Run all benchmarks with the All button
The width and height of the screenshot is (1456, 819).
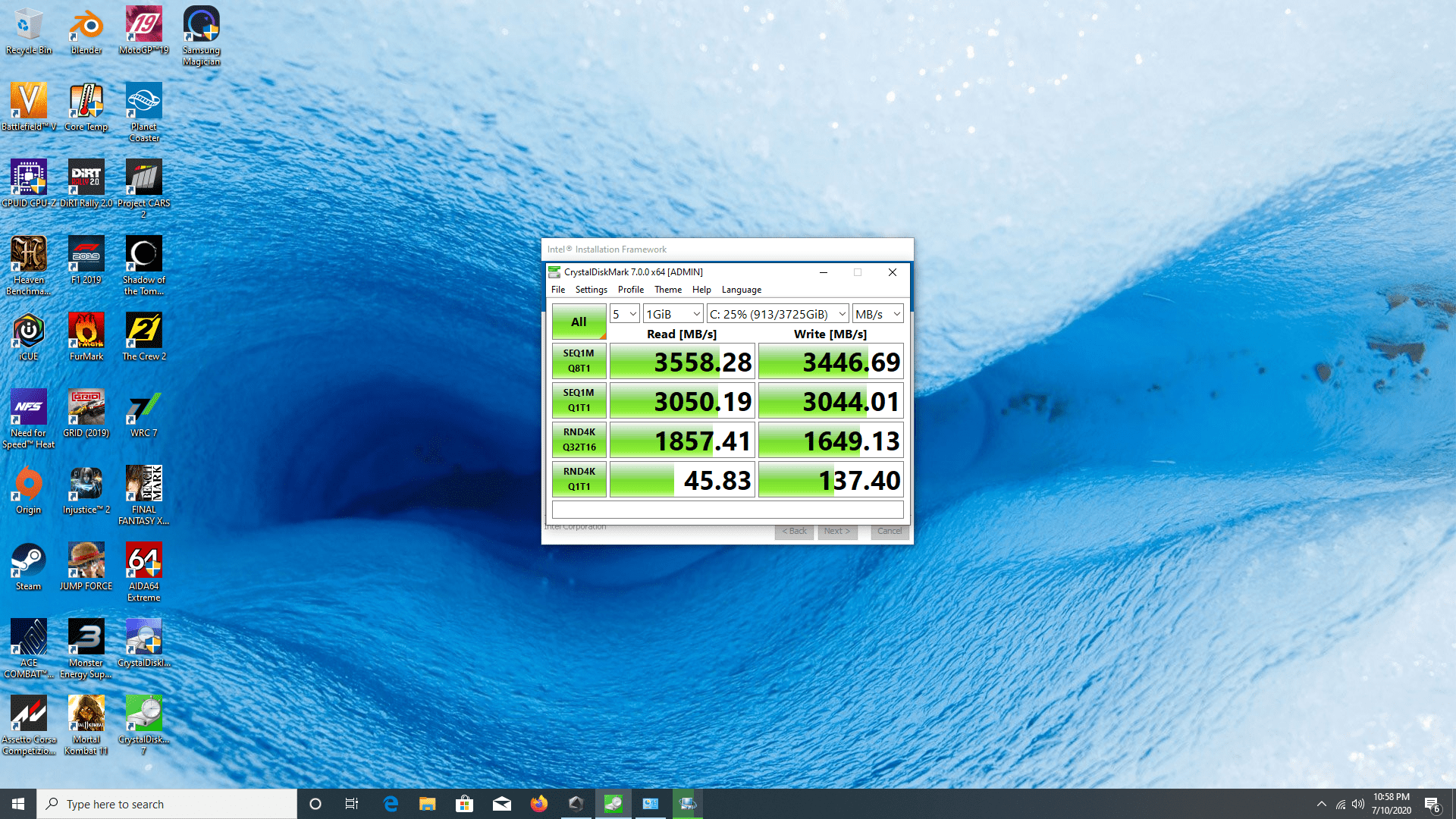pos(578,322)
